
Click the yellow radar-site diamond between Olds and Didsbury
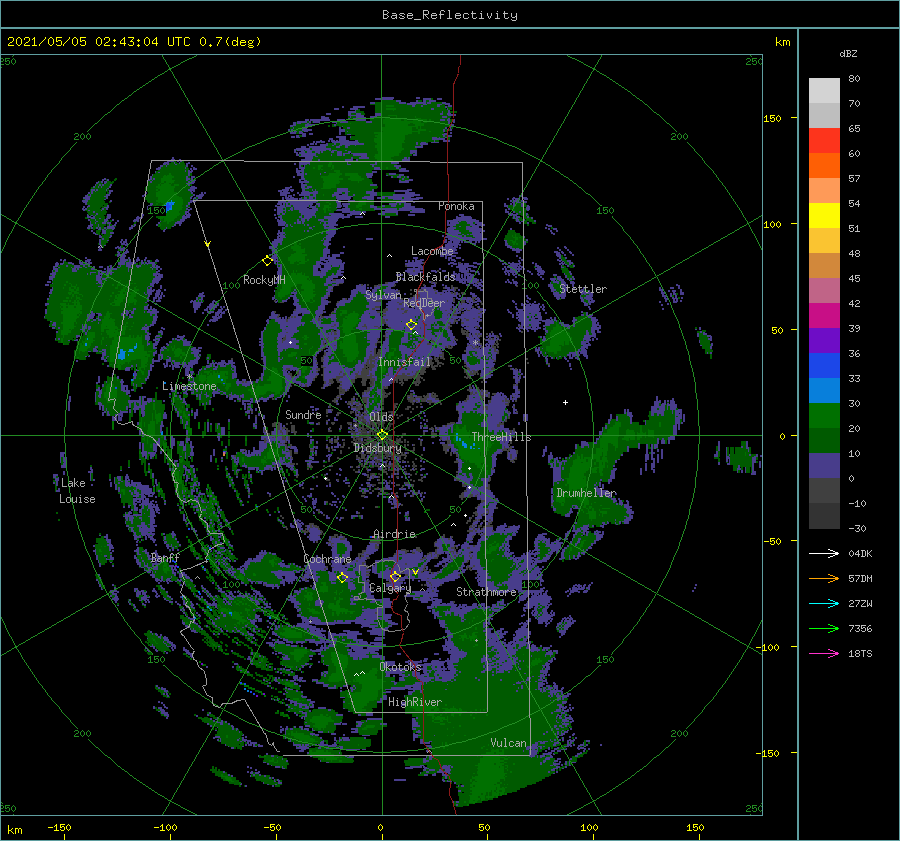[382, 435]
